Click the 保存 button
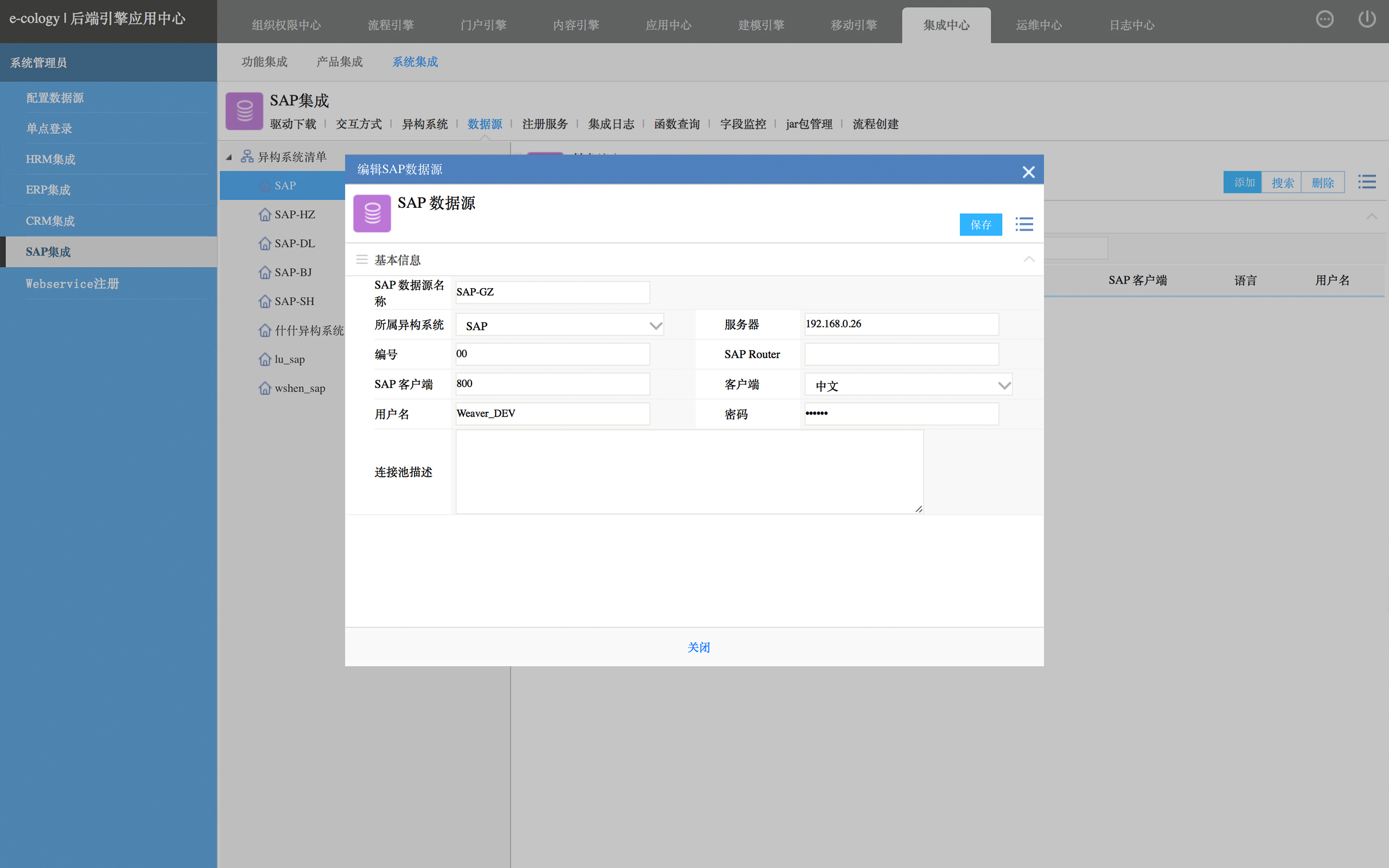The height and width of the screenshot is (868, 1389). (x=980, y=225)
